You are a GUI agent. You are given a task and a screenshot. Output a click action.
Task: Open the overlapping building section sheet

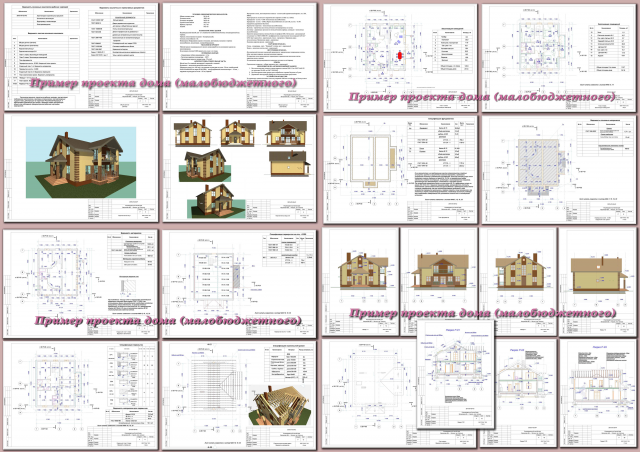(x=456, y=374)
